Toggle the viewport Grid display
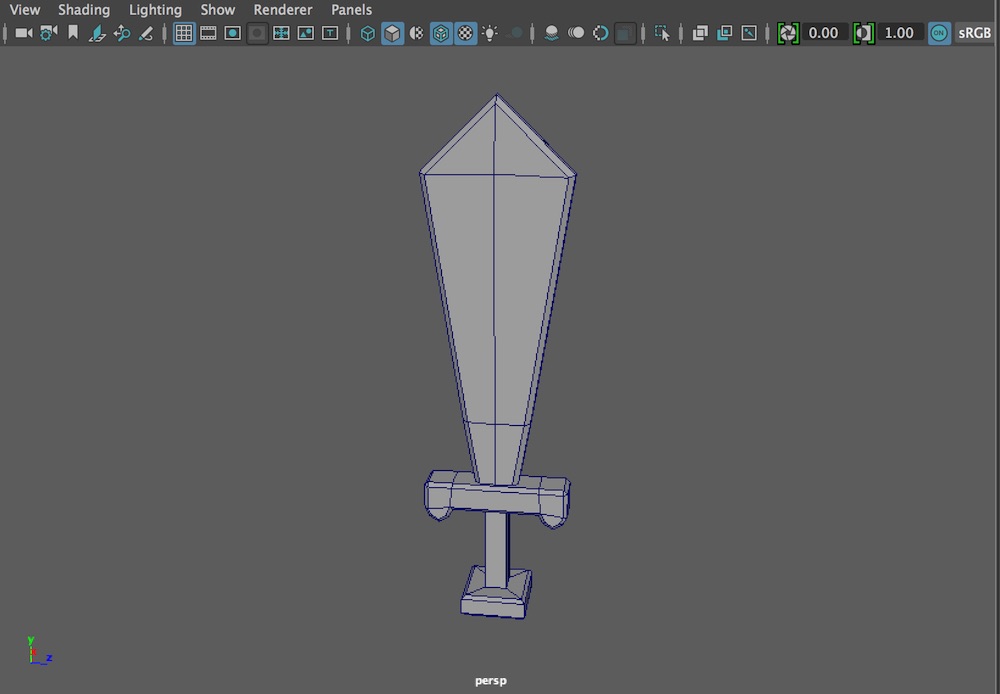This screenshot has width=1000, height=694. [184, 33]
